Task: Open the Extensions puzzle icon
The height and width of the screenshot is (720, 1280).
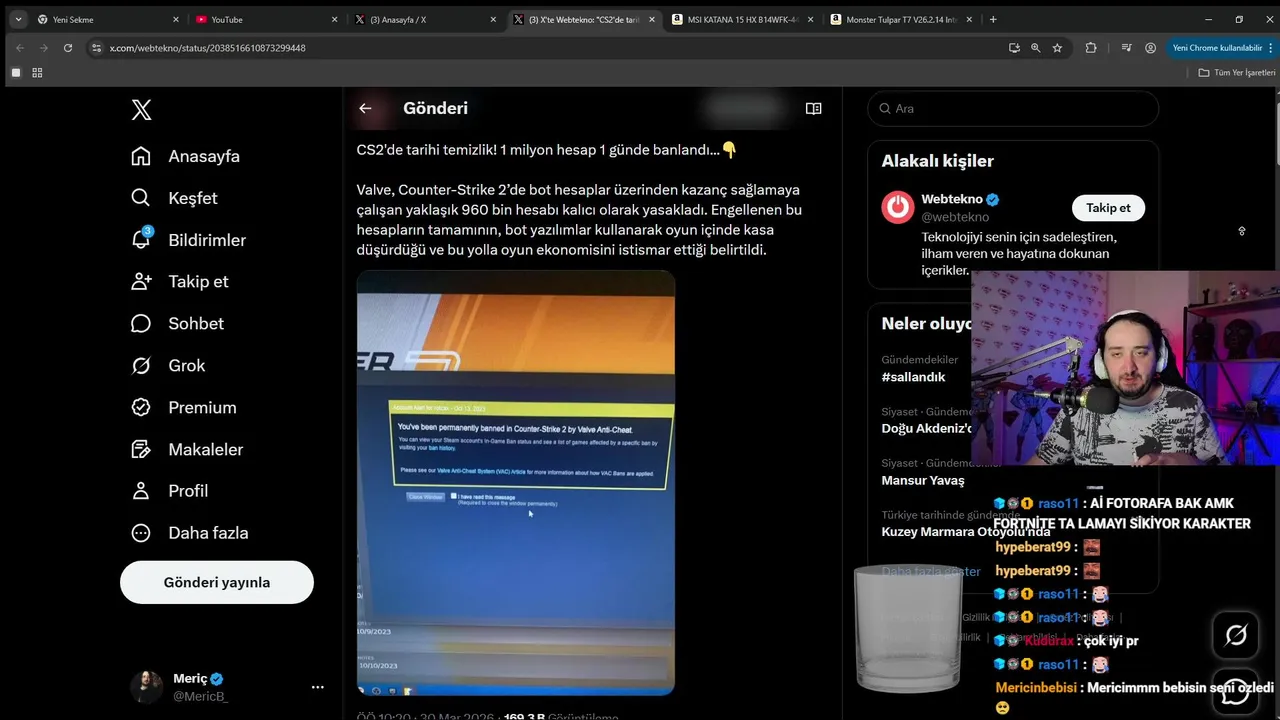Action: coord(1091,48)
